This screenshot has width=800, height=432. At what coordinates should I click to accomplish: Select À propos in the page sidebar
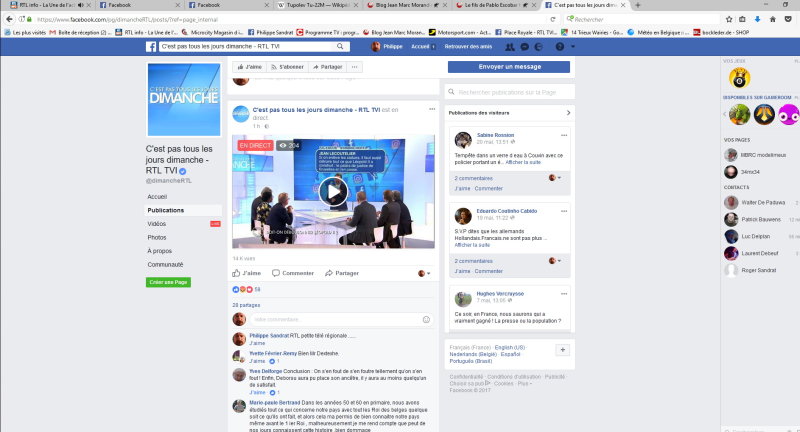click(x=159, y=251)
